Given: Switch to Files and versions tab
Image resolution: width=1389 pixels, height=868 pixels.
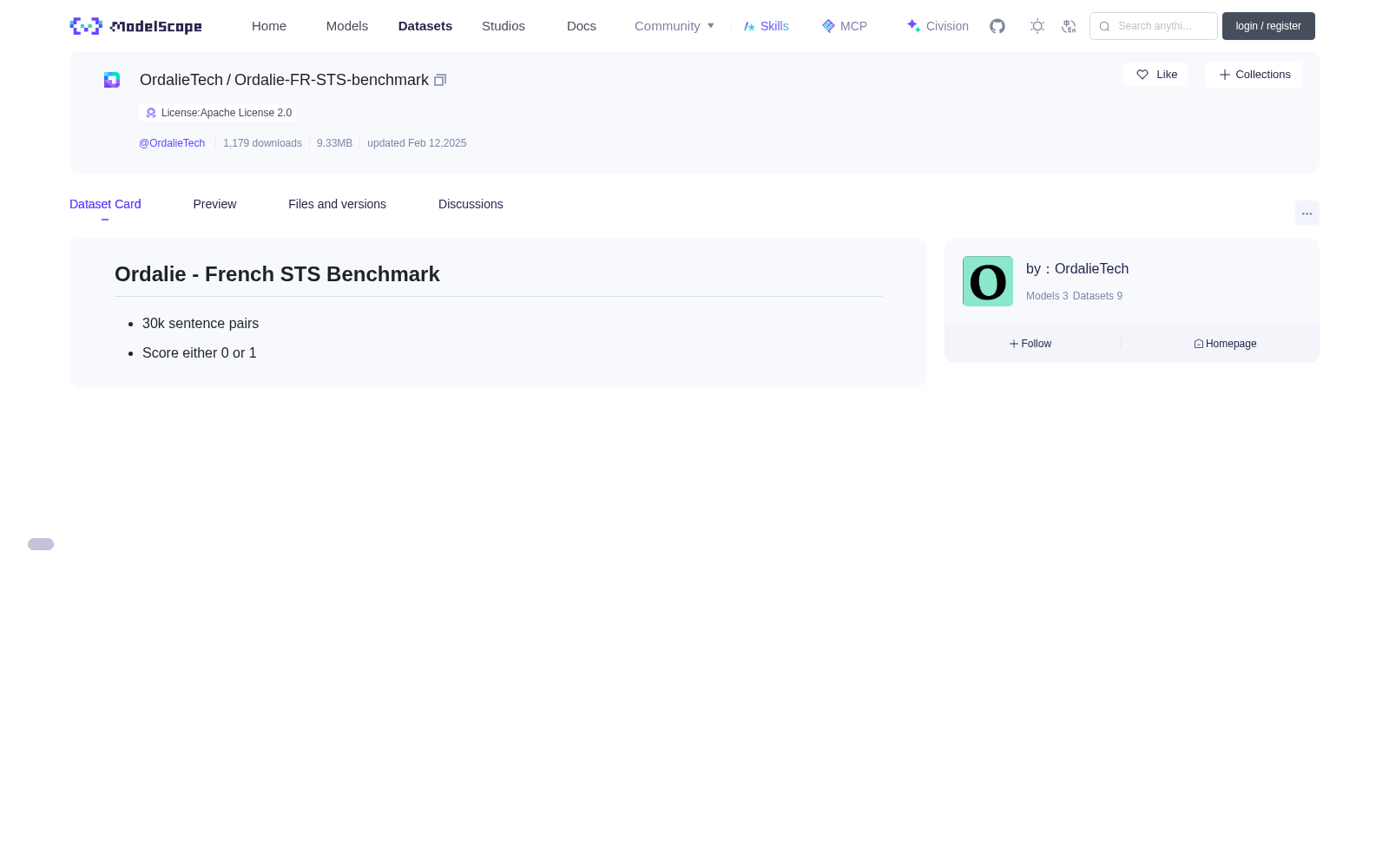Looking at the screenshot, I should coord(337,204).
